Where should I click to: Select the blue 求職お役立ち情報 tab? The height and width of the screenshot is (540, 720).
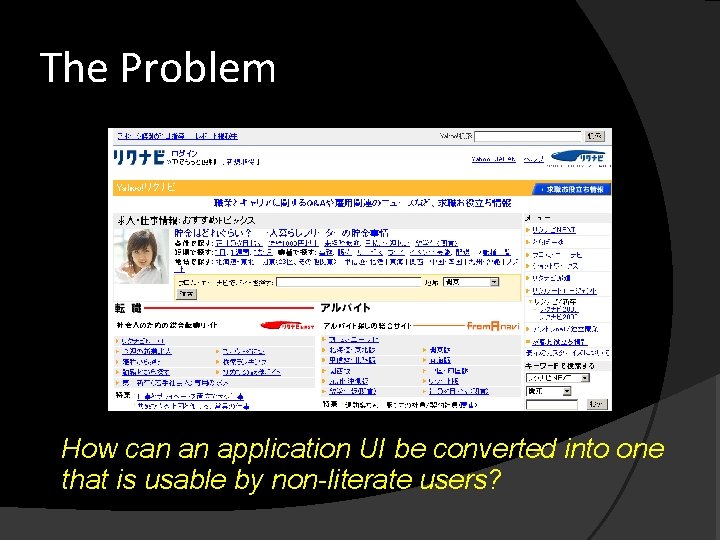[x=572, y=189]
